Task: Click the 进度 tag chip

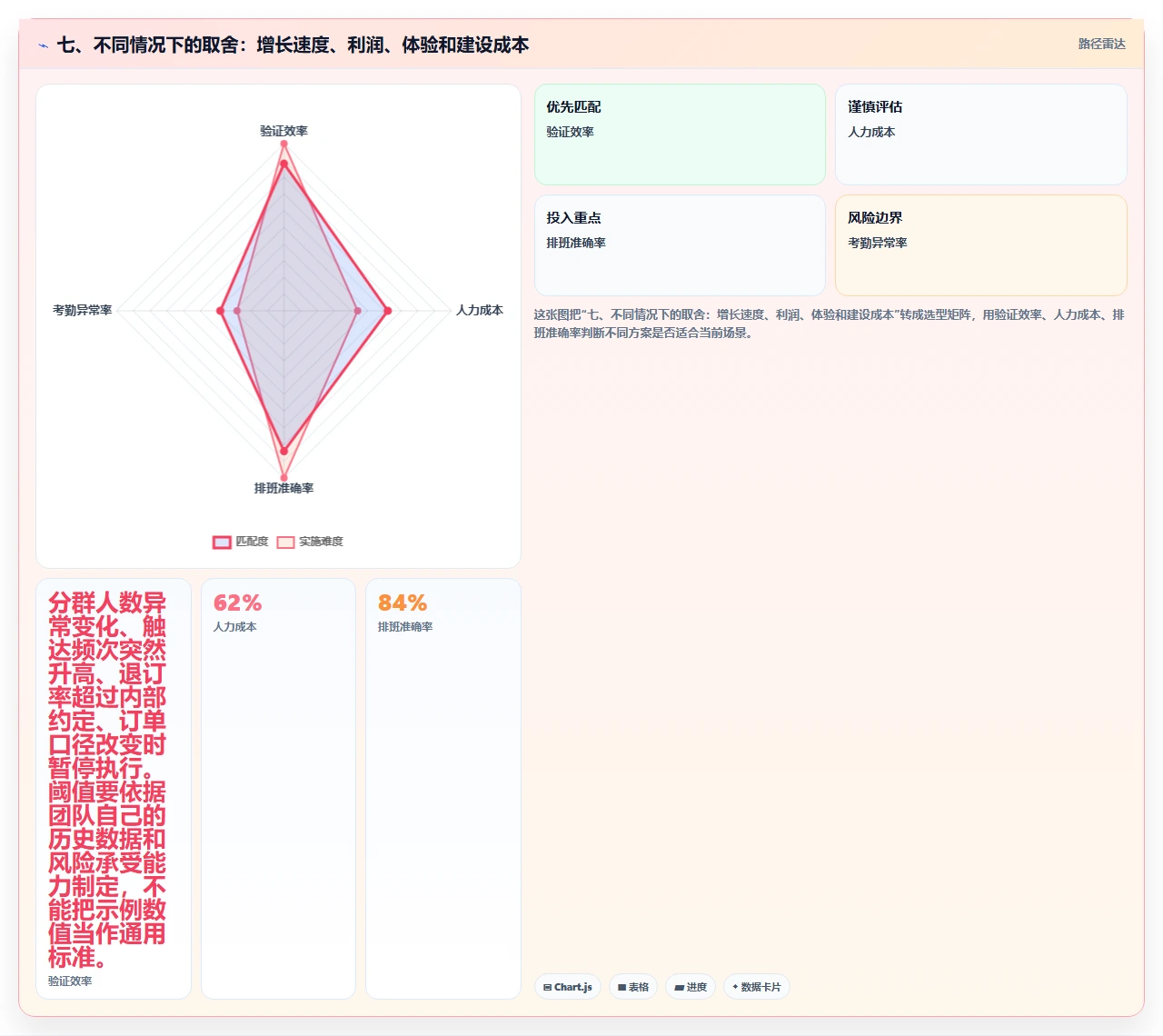Action: tap(691, 987)
